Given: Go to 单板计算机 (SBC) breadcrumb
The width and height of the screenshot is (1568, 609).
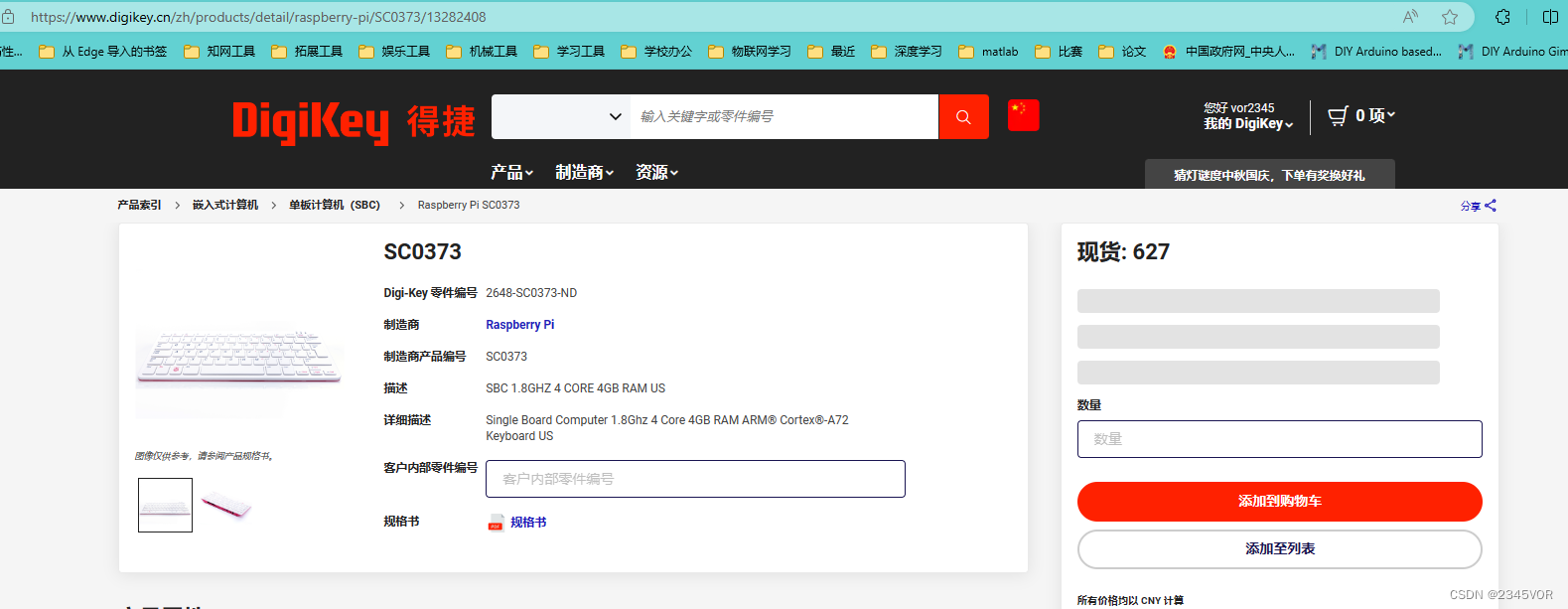Looking at the screenshot, I should tap(335, 205).
